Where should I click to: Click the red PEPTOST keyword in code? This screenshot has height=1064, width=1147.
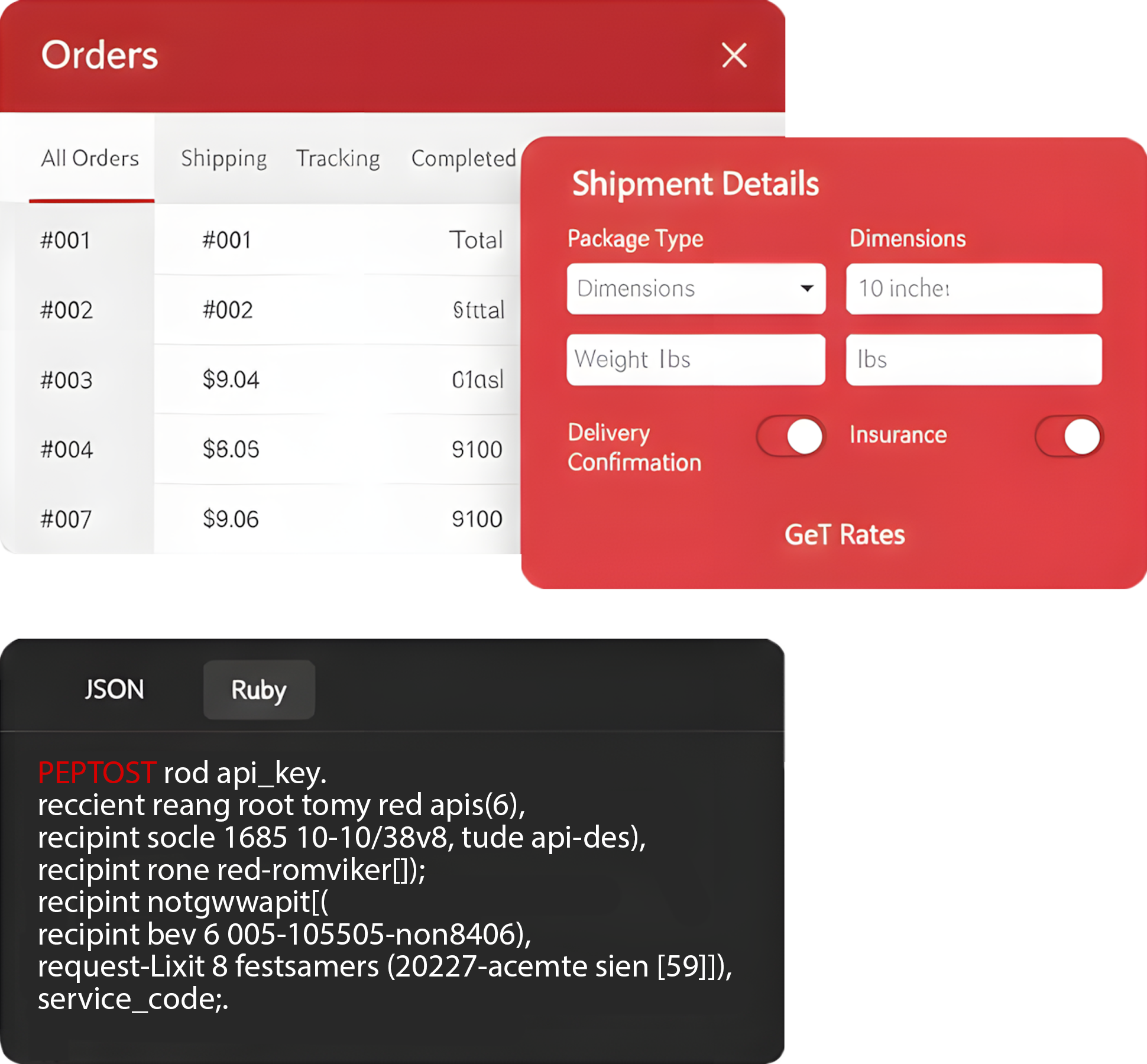97,773
